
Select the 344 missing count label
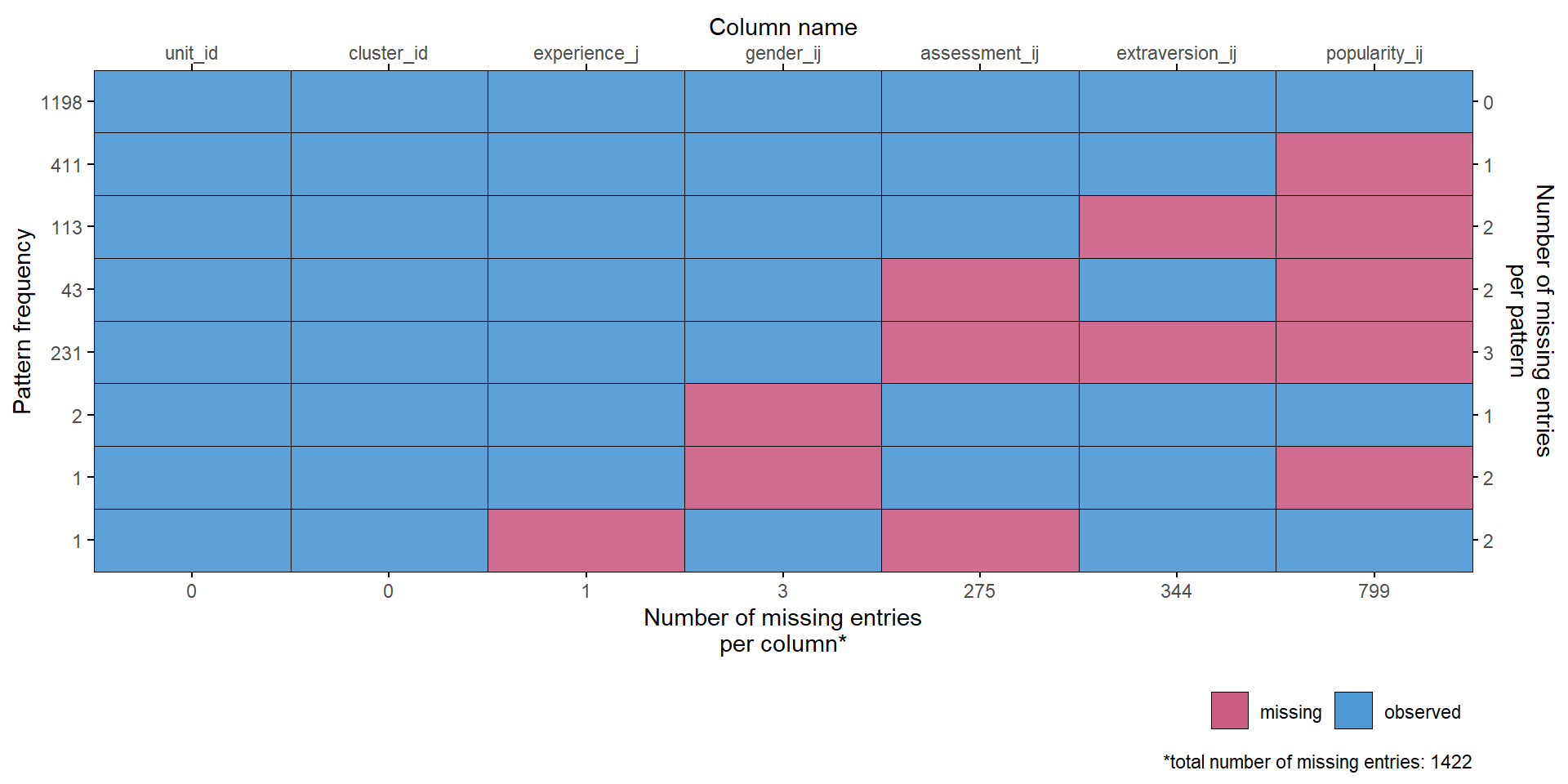pyautogui.click(x=1176, y=591)
